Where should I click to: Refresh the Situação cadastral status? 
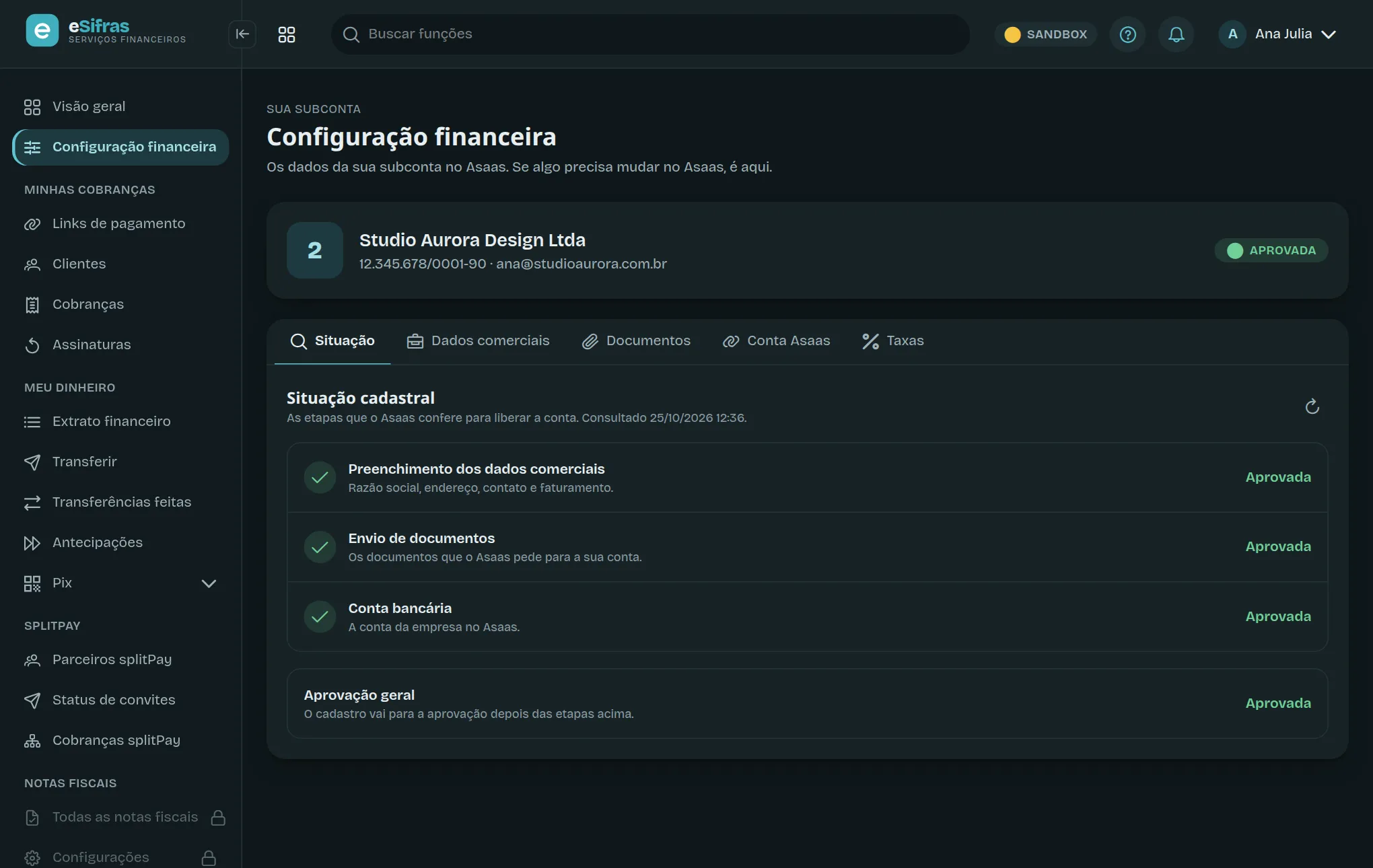(x=1312, y=406)
